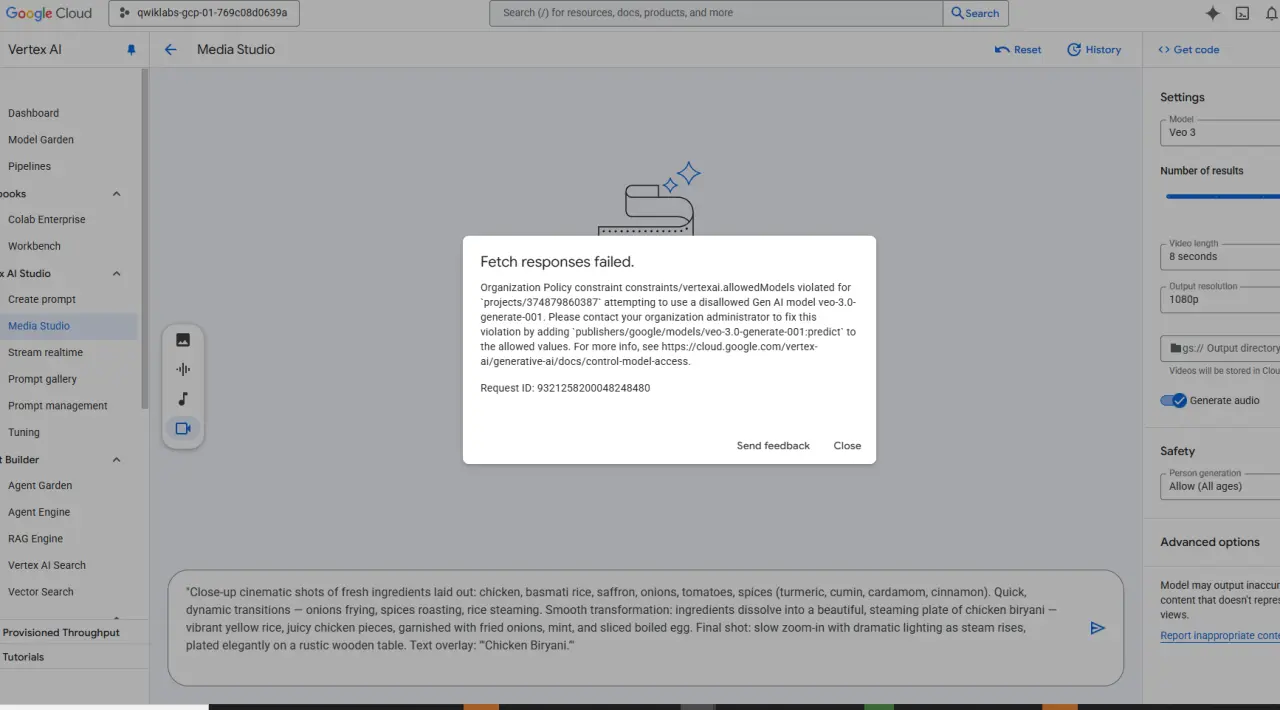Open Stream realtime

45,352
